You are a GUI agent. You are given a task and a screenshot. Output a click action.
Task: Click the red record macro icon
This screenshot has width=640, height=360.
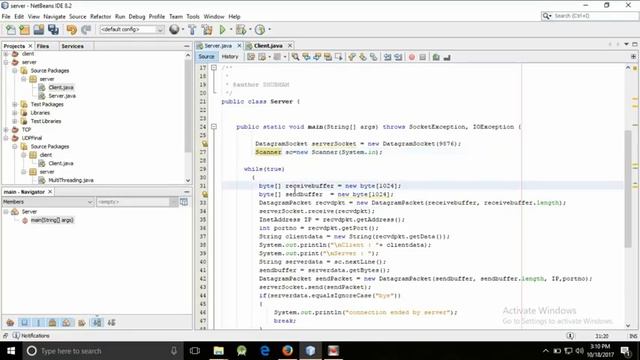pos(411,57)
